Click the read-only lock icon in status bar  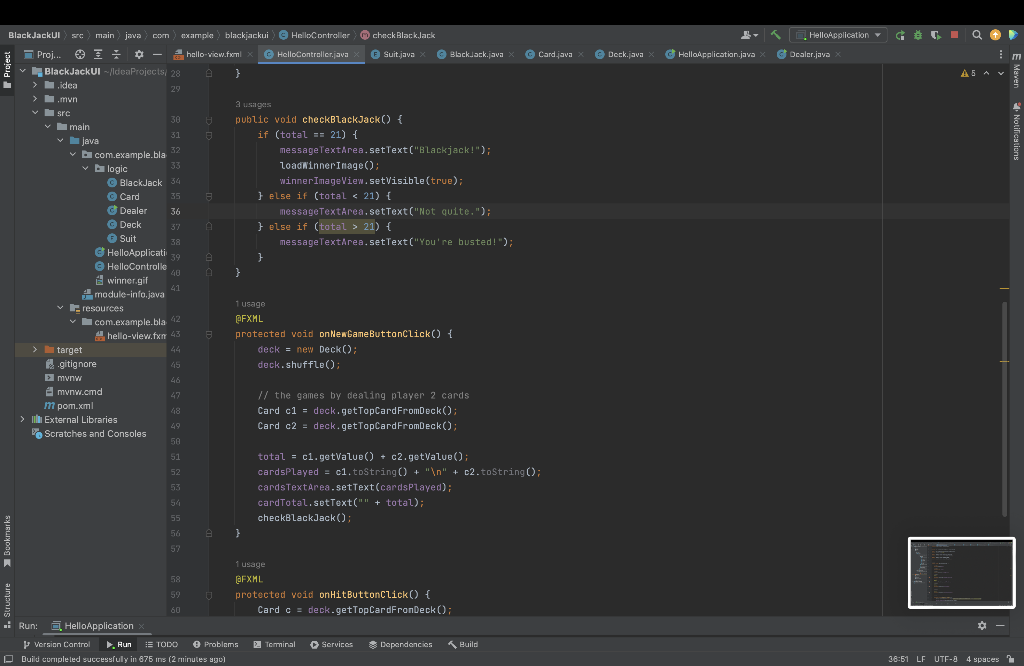(x=1011, y=659)
